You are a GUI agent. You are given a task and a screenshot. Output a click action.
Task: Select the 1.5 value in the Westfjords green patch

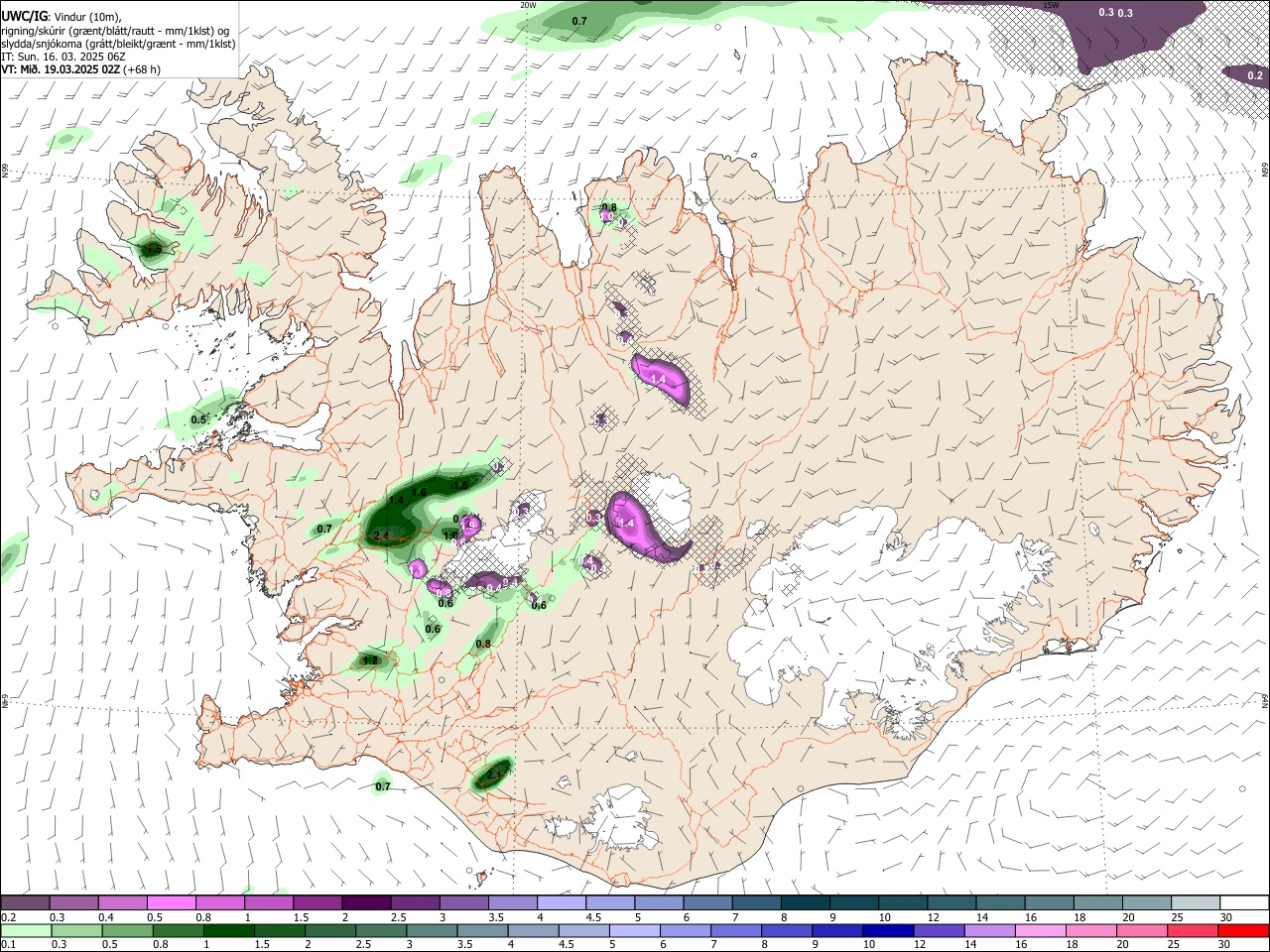click(151, 251)
